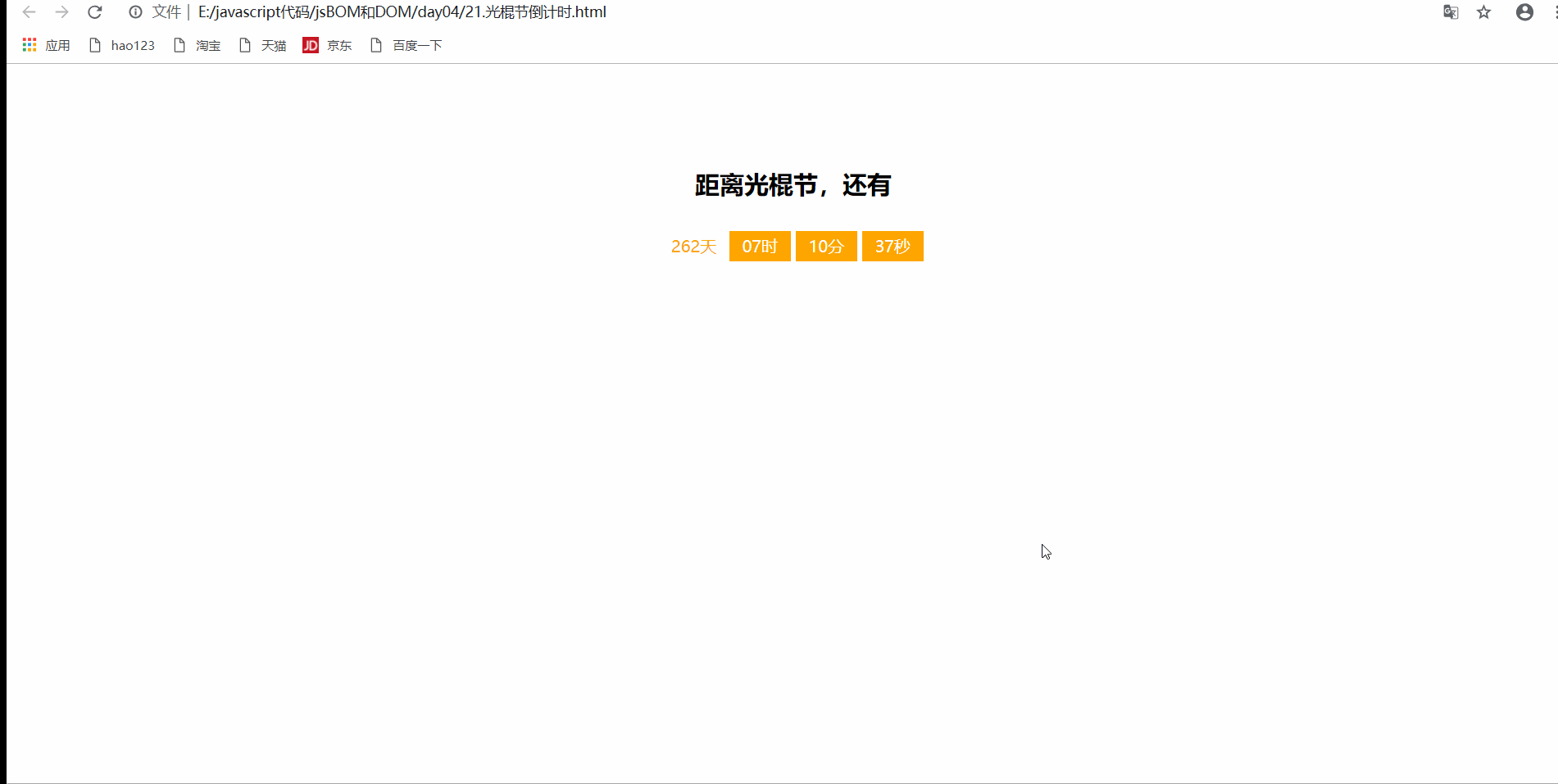Image resolution: width=1558 pixels, height=784 pixels.
Task: Click the user profile avatar icon
Action: tap(1524, 11)
